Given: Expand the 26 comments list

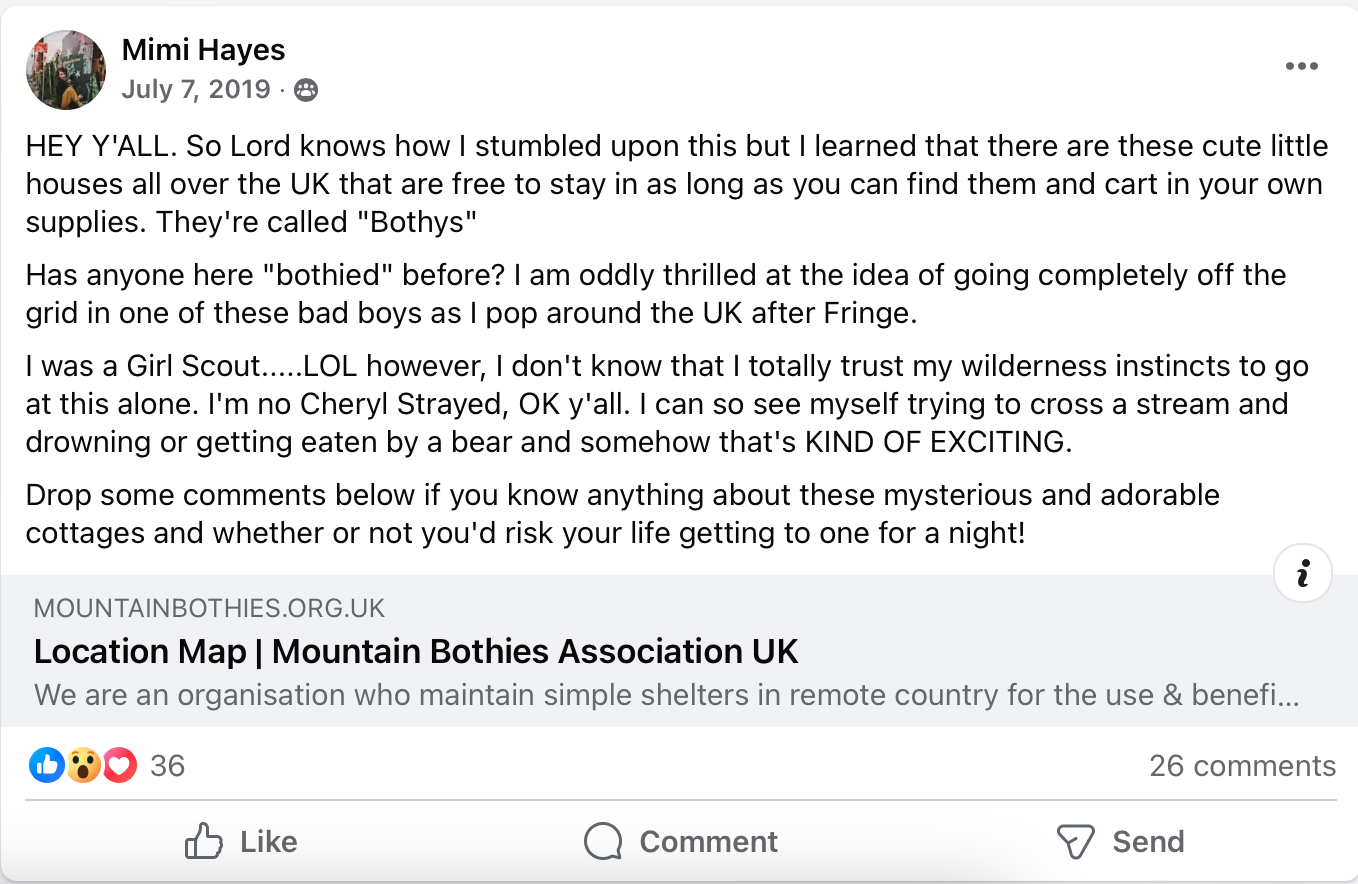Looking at the screenshot, I should pos(1242,766).
